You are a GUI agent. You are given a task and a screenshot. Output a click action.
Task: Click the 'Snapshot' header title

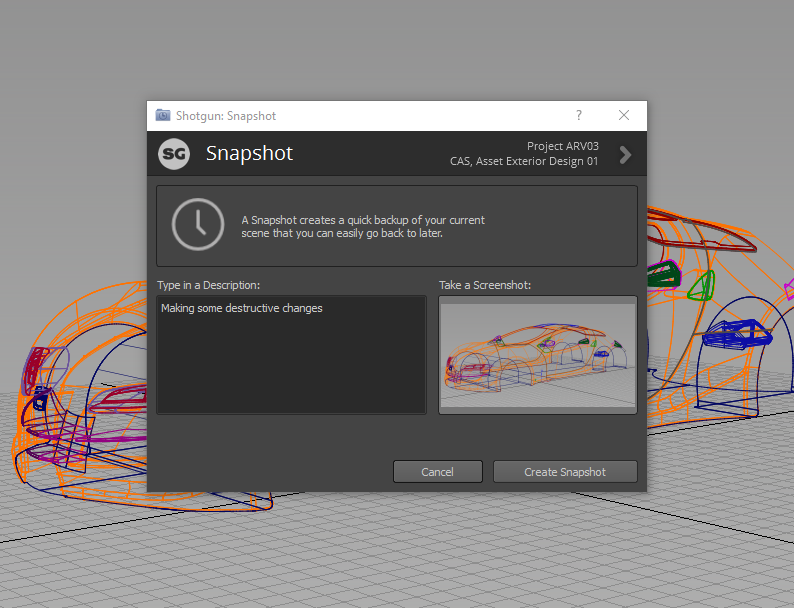(249, 153)
